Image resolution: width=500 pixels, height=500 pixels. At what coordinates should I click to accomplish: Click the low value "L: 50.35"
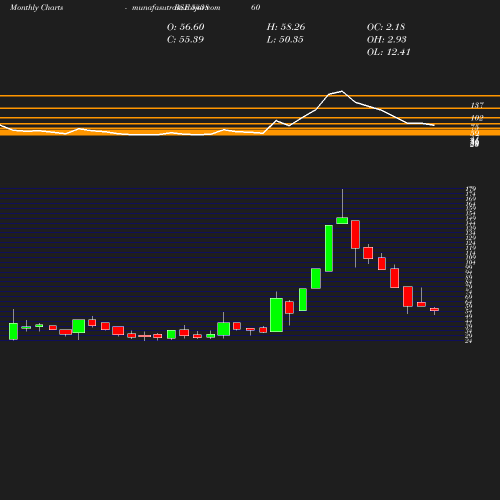point(285,40)
